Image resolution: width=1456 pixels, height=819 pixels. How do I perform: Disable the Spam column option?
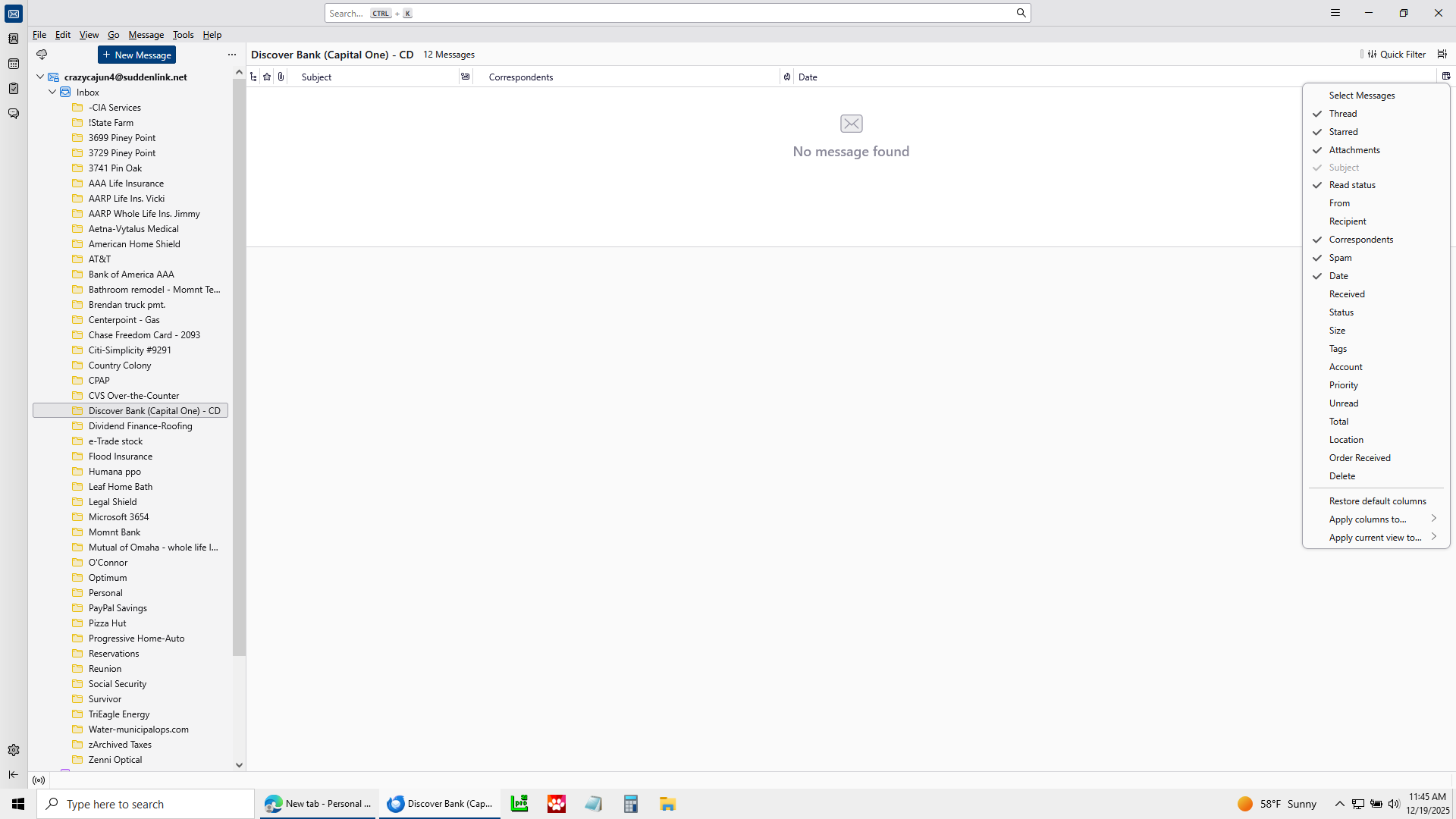(x=1340, y=258)
